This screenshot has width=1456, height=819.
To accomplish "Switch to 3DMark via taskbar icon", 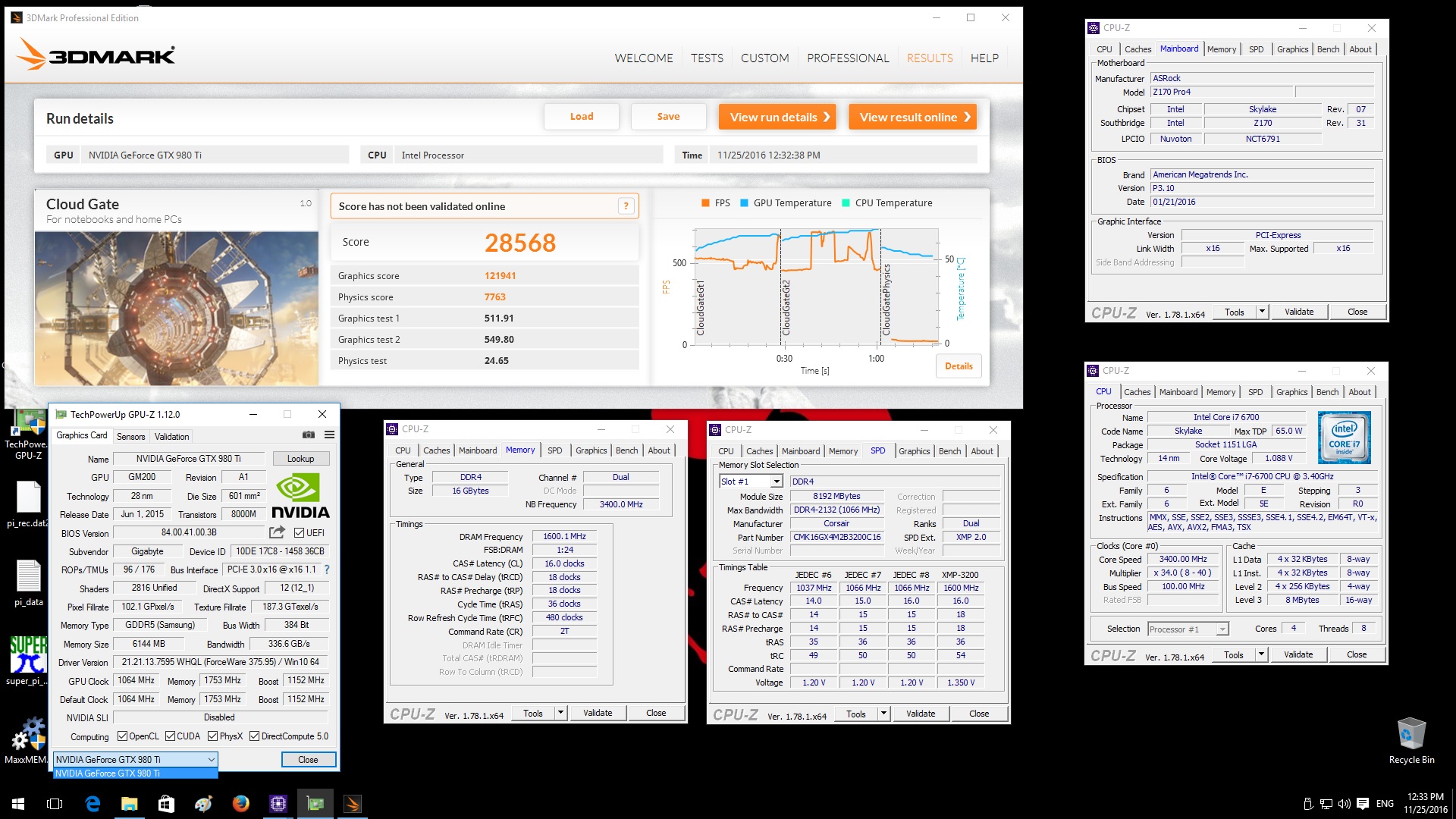I will pos(353,804).
